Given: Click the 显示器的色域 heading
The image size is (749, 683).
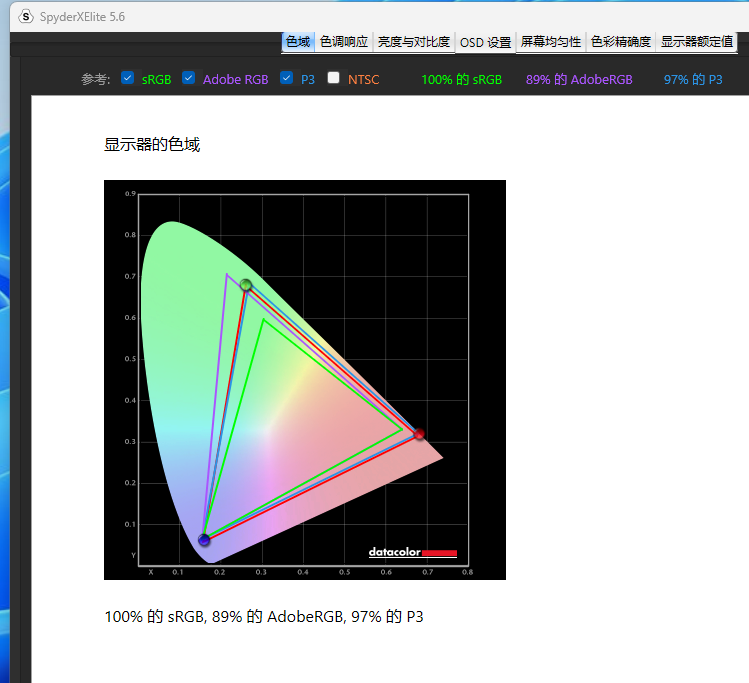Looking at the screenshot, I should pos(152,144).
